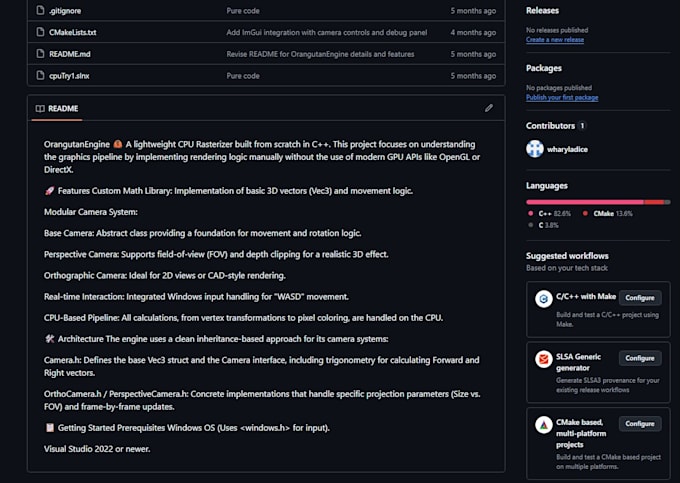Open the CMakeLists.txt file
The image size is (680, 483).
(x=72, y=32)
